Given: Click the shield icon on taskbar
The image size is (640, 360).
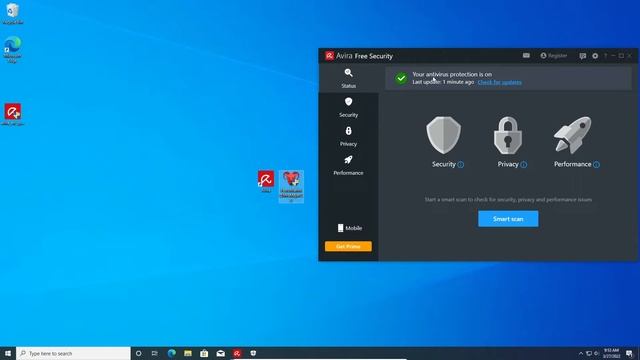Looking at the screenshot, I should 253,353.
